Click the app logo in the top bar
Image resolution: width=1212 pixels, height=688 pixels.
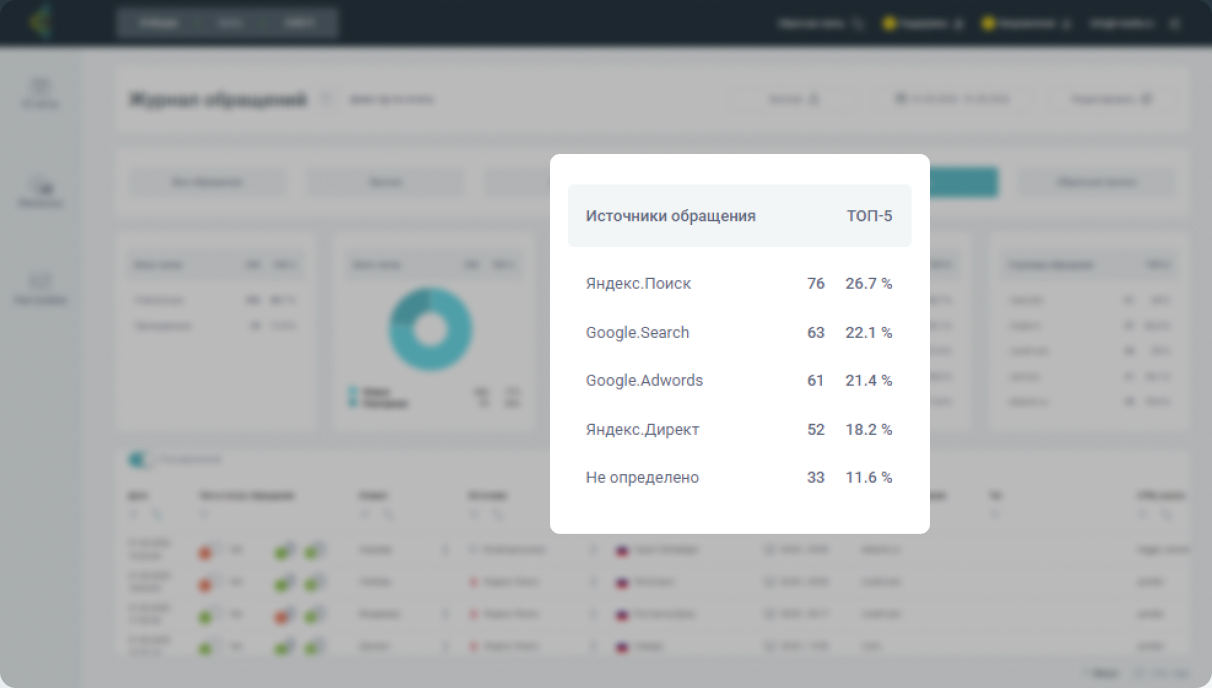coord(41,22)
